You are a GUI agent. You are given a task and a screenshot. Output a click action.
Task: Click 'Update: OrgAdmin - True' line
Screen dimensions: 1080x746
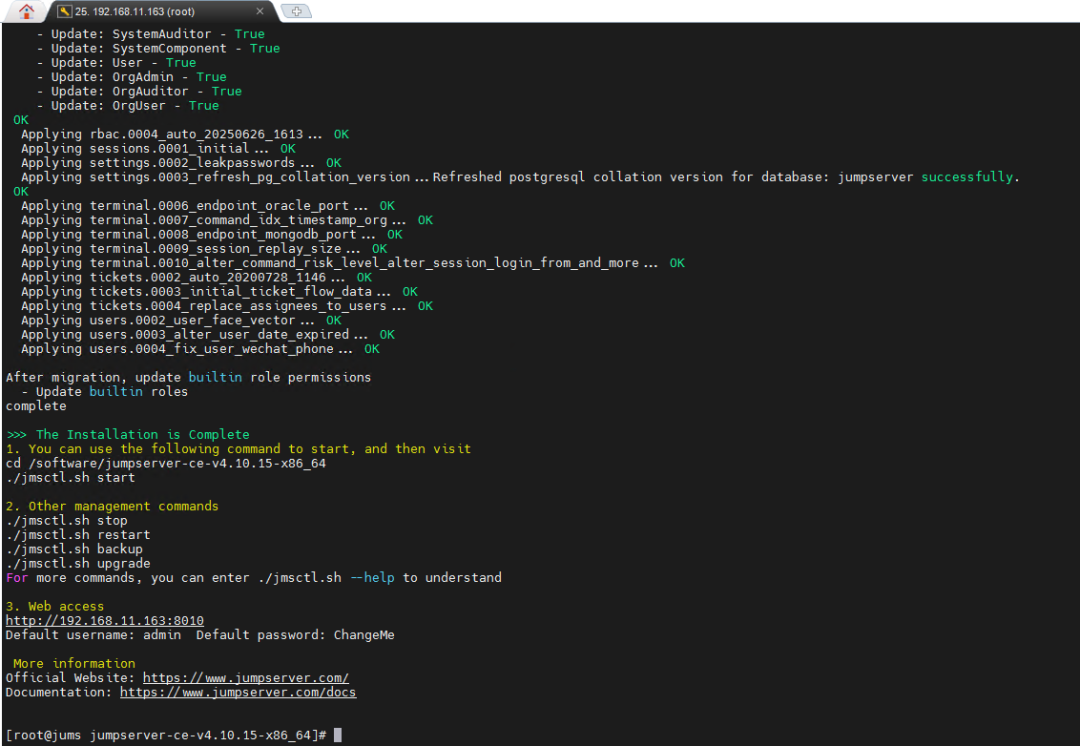click(132, 76)
